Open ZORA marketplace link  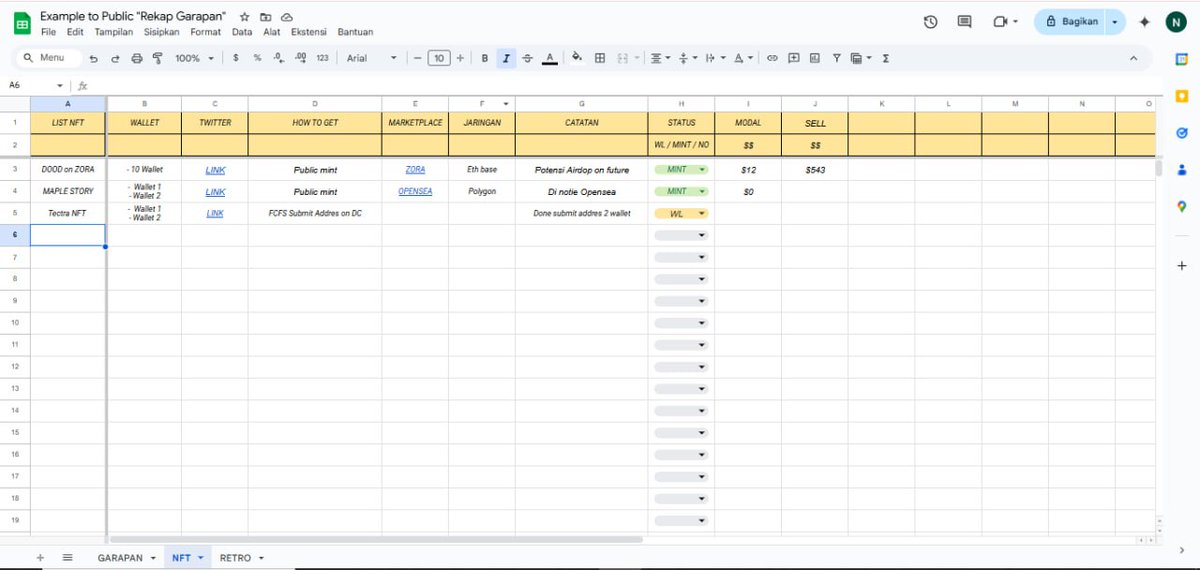pyautogui.click(x=415, y=170)
